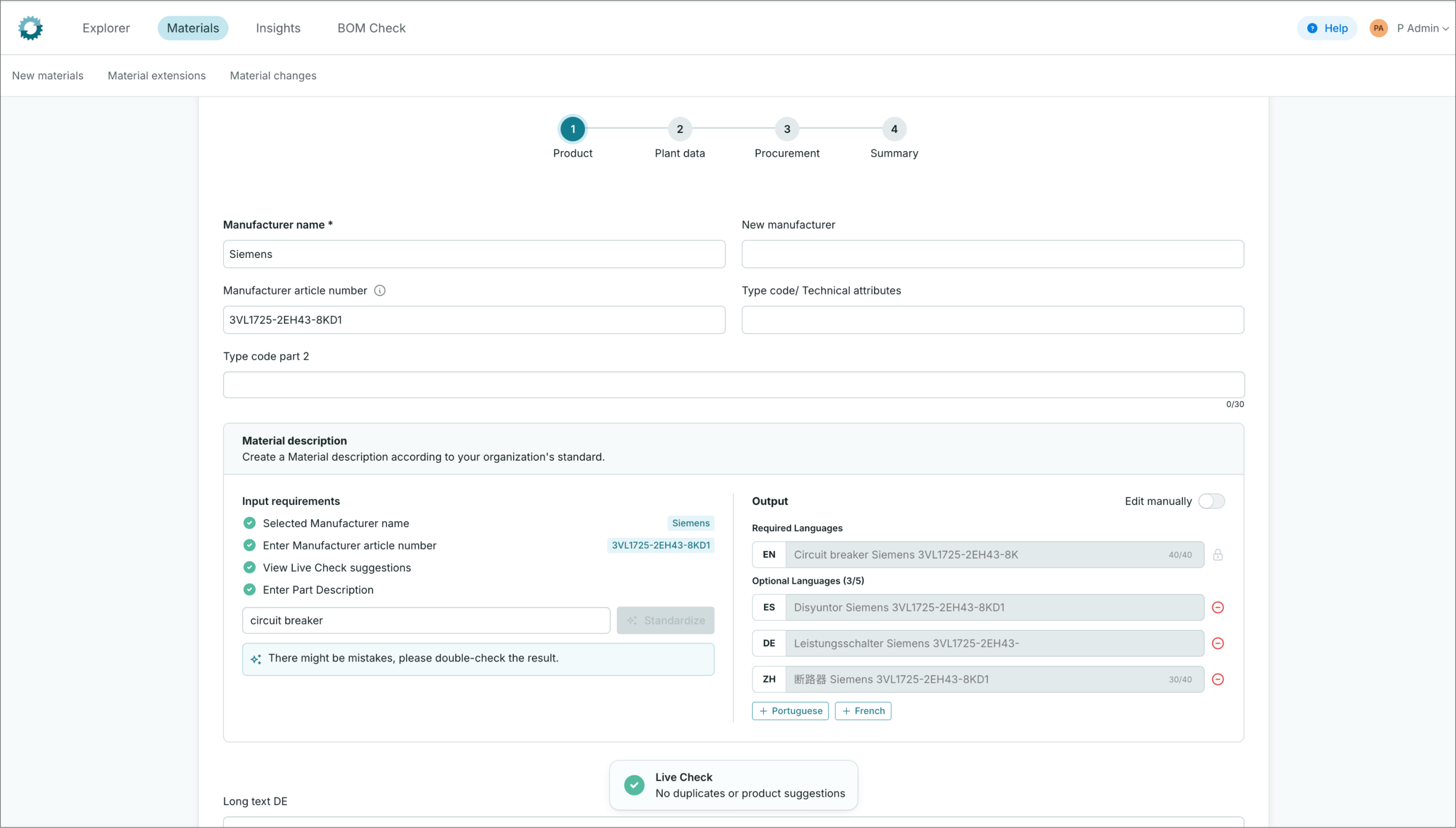Click the circuit breaker description input

point(426,621)
